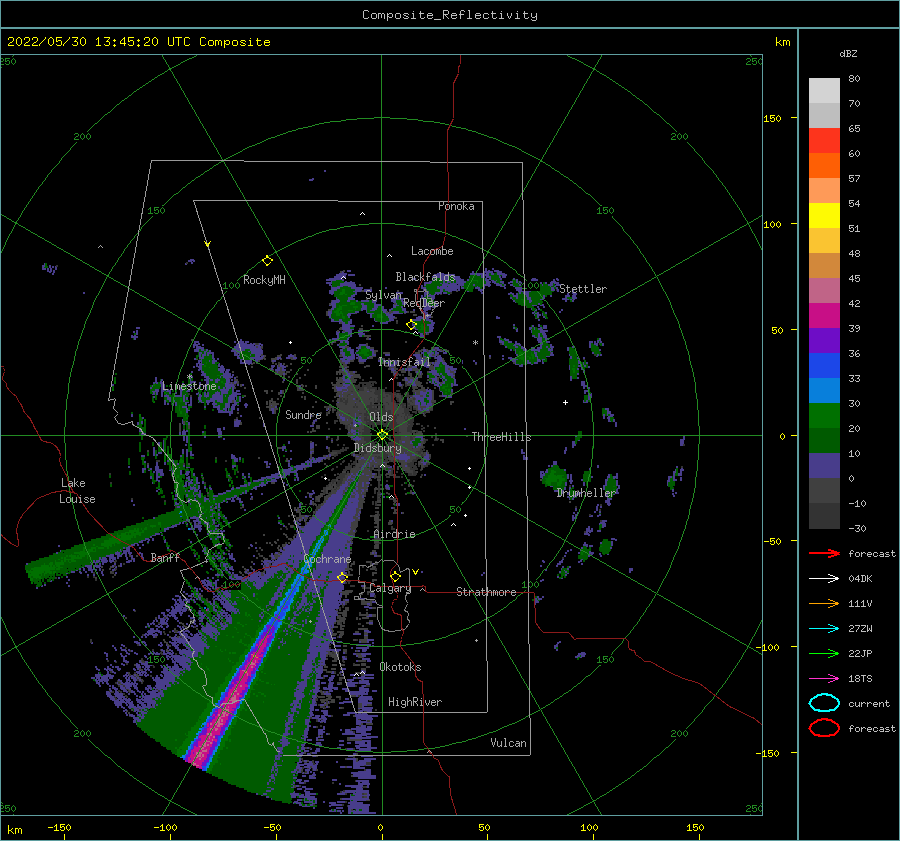Image resolution: width=900 pixels, height=841 pixels.
Task: Click the Olds city label
Action: tap(381, 417)
